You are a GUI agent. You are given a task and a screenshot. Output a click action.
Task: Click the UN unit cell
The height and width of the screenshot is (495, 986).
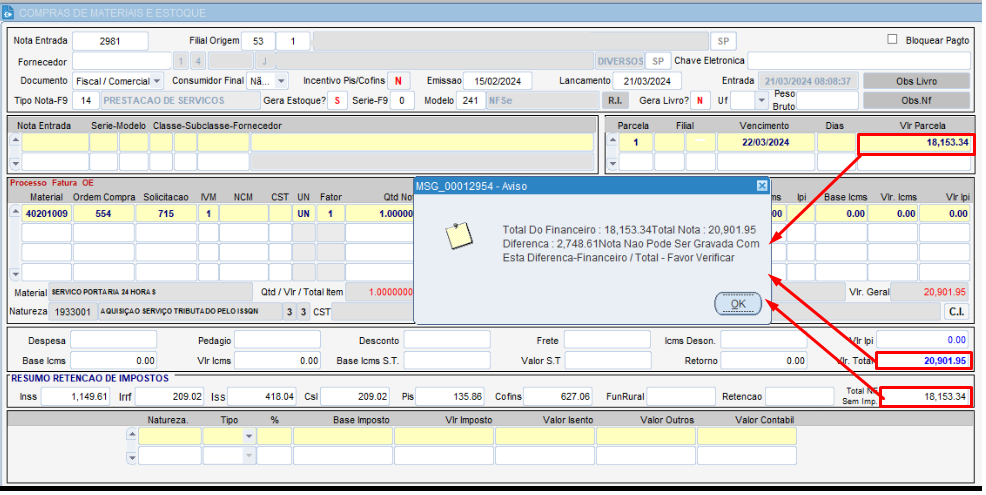[x=303, y=214]
